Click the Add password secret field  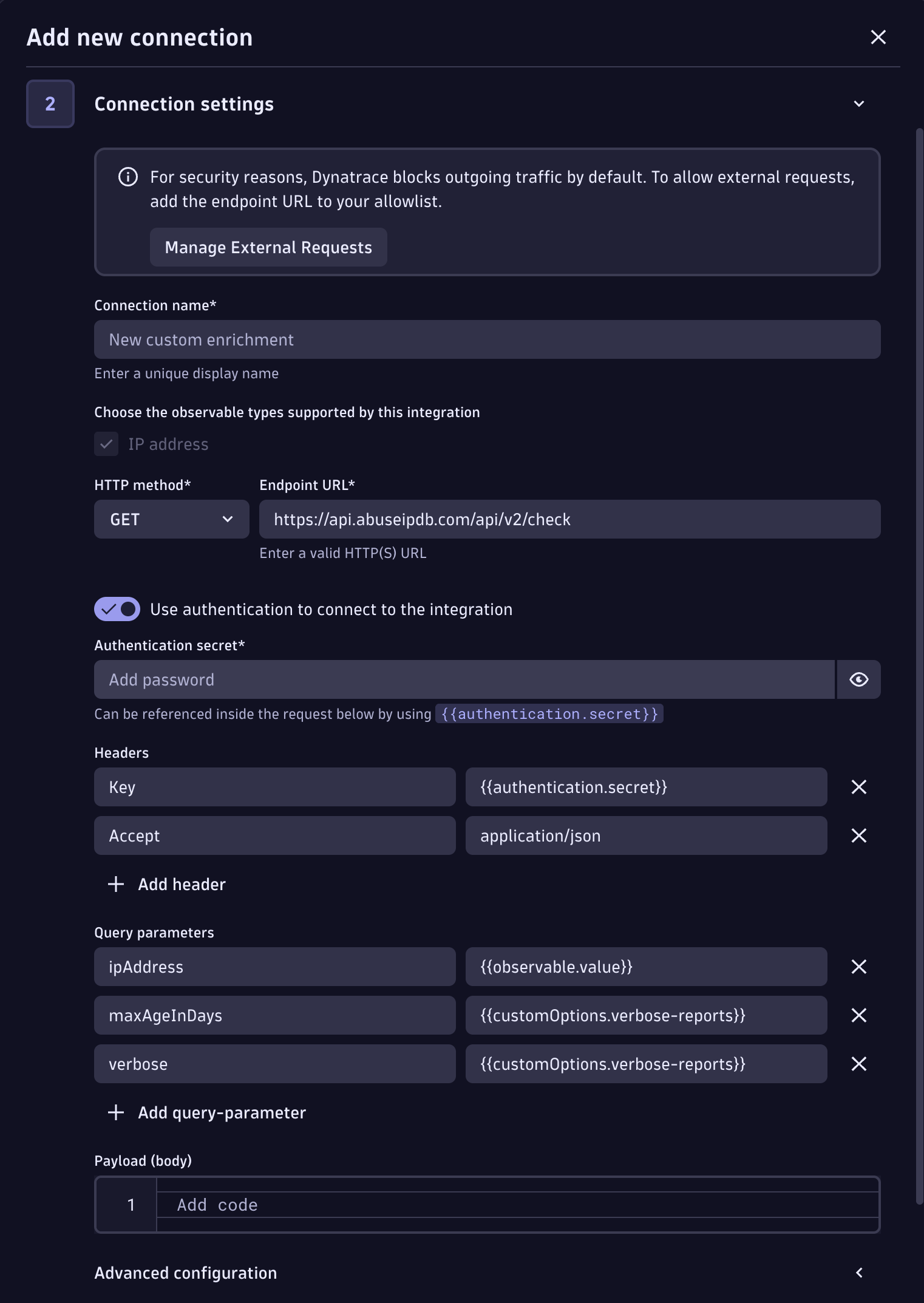point(464,679)
